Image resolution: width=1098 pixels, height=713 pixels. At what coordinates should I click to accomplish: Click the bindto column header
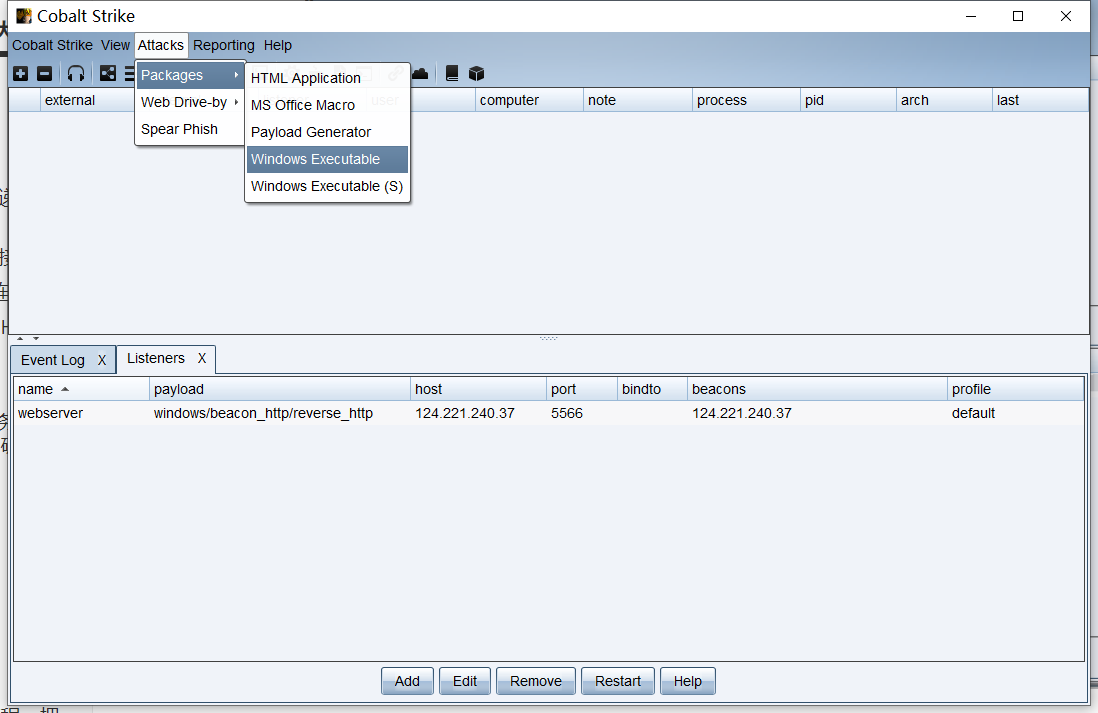653,389
